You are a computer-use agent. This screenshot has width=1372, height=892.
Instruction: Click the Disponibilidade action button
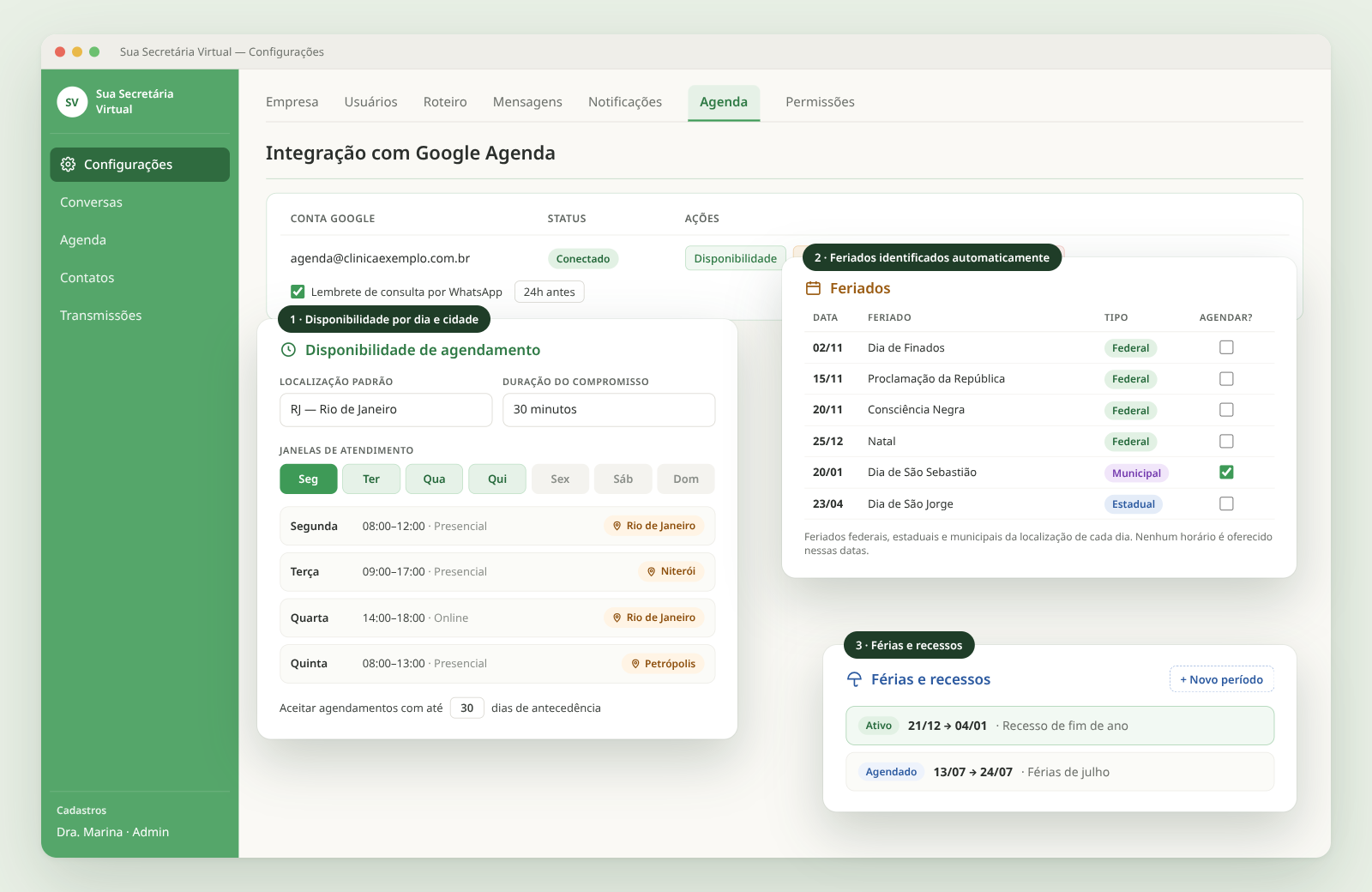click(736, 258)
